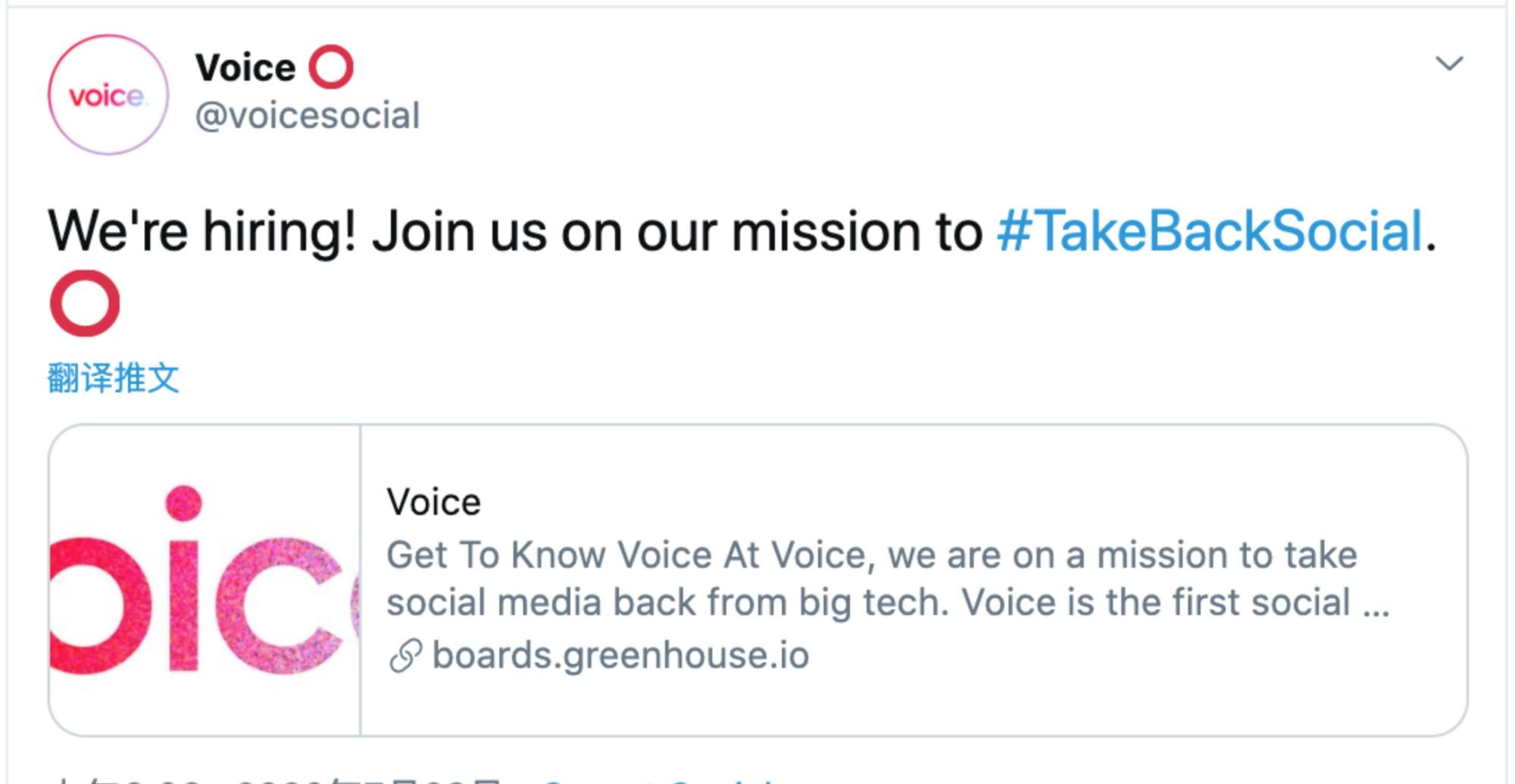
Task: Open the @voicesocial handle
Action: point(307,116)
